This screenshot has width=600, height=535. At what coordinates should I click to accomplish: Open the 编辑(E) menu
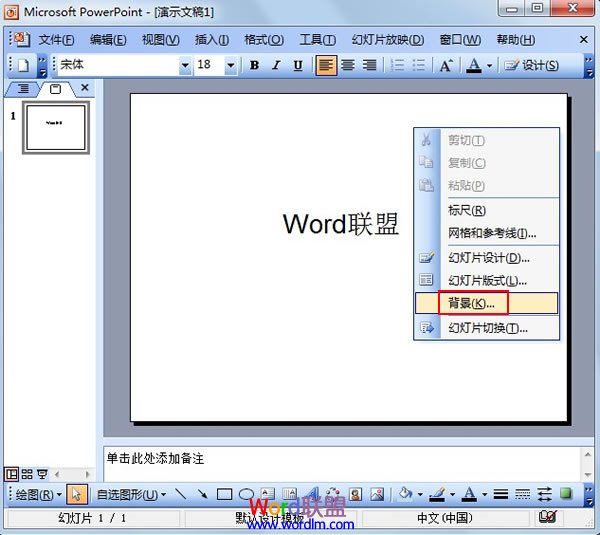click(108, 40)
